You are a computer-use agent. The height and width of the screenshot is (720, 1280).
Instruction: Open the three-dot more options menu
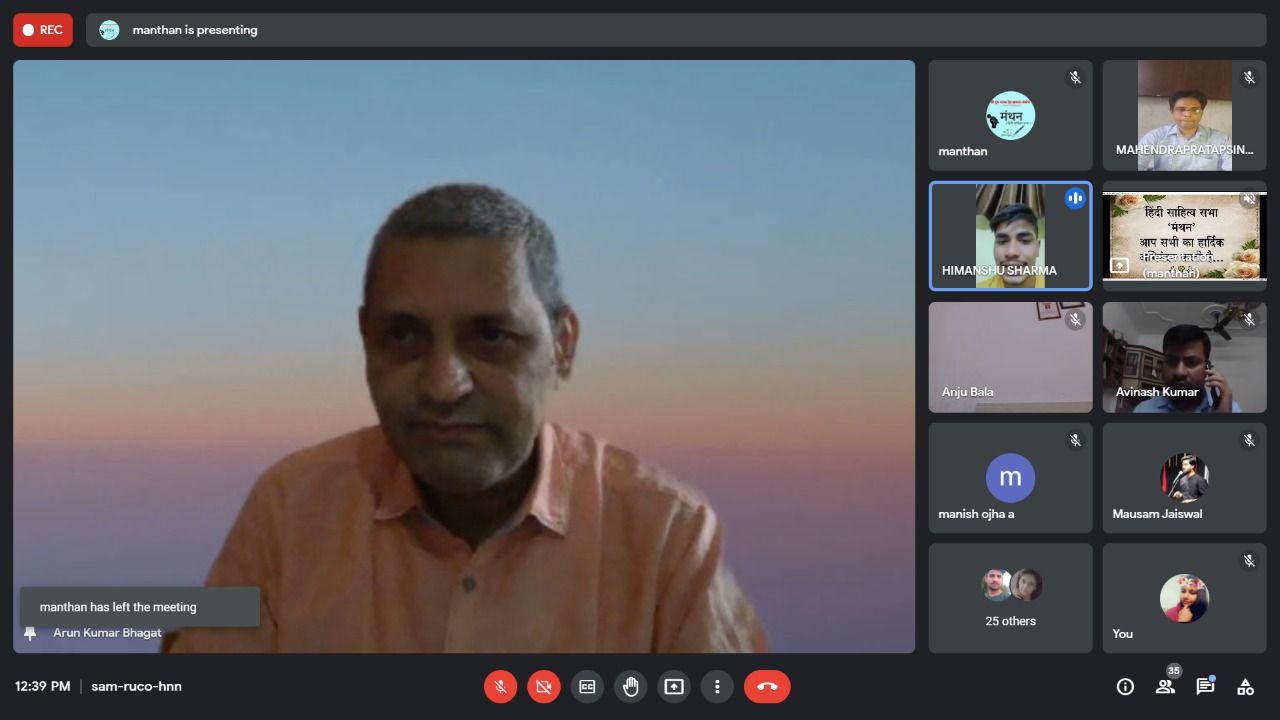[x=717, y=687]
